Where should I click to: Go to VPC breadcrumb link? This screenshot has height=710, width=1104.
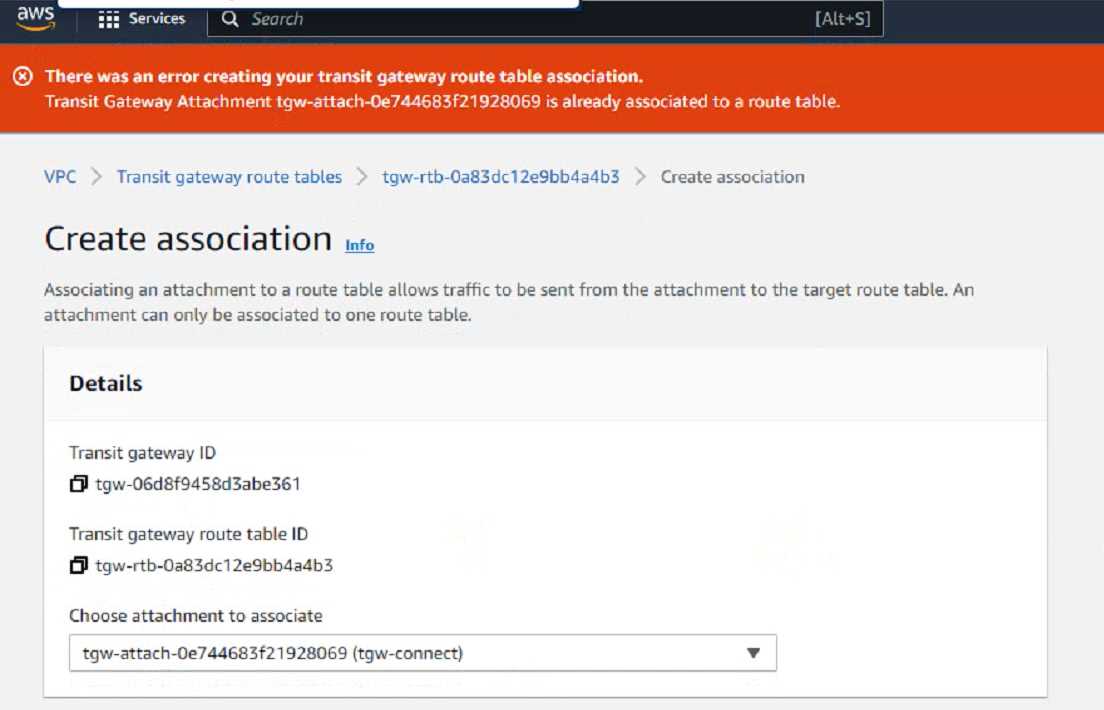coord(60,177)
